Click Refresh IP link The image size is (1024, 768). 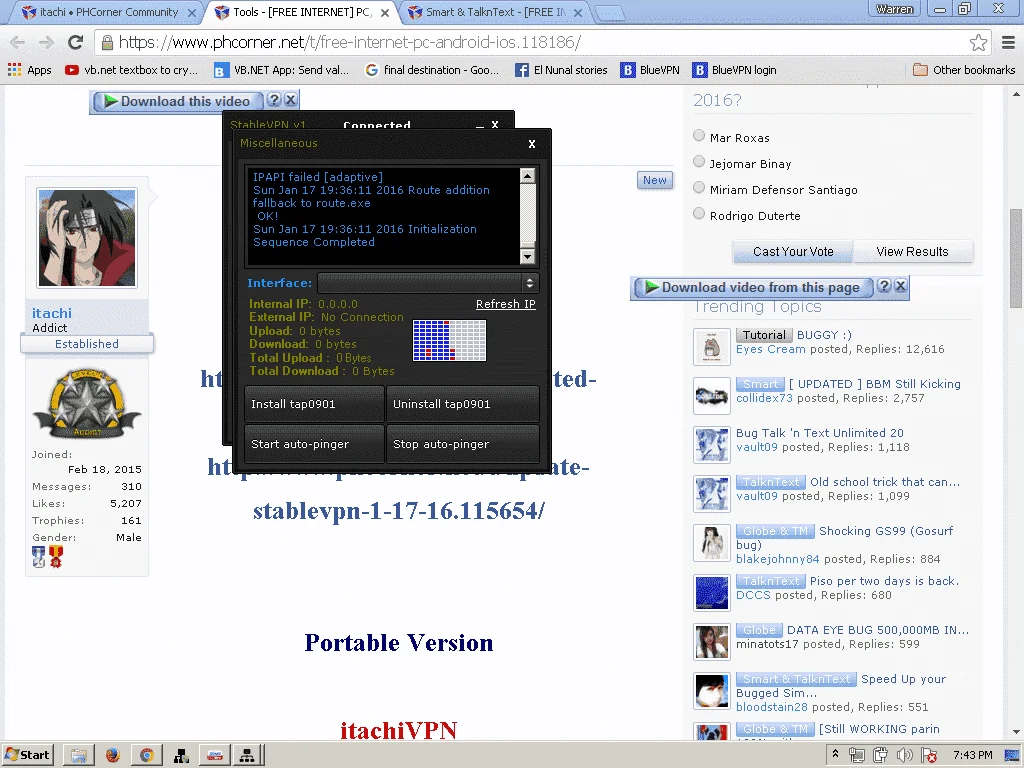coord(505,304)
